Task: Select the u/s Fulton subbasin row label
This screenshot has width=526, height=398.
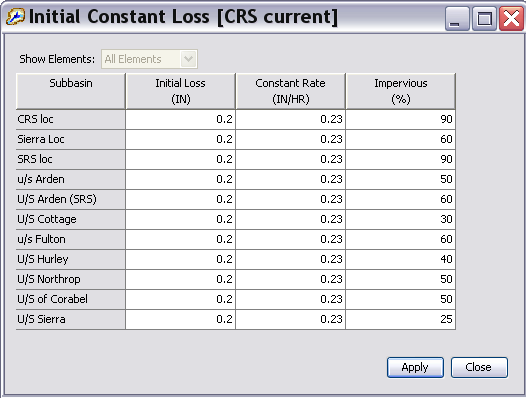Action: [71, 239]
